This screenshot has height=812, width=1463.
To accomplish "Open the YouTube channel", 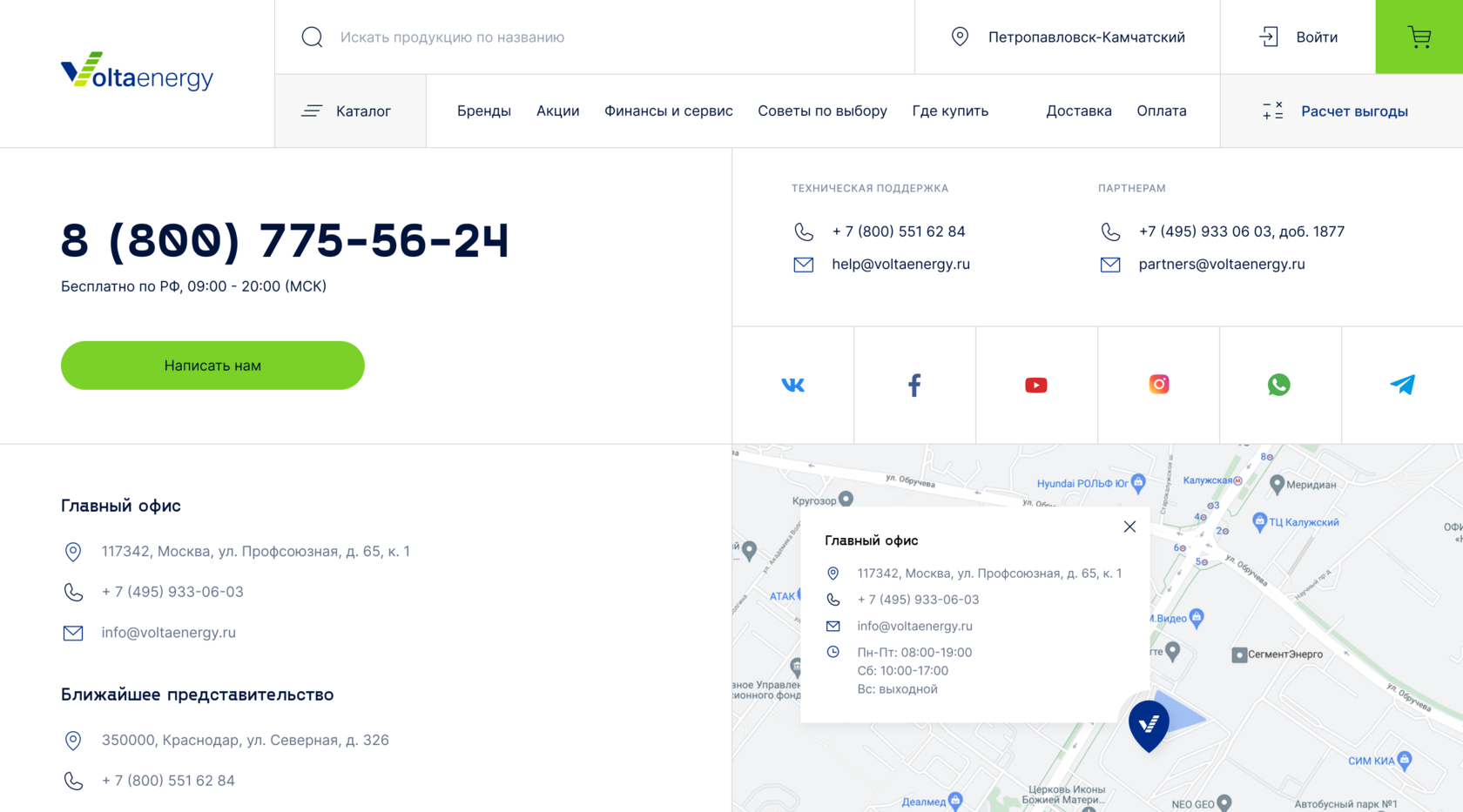I will (1036, 385).
